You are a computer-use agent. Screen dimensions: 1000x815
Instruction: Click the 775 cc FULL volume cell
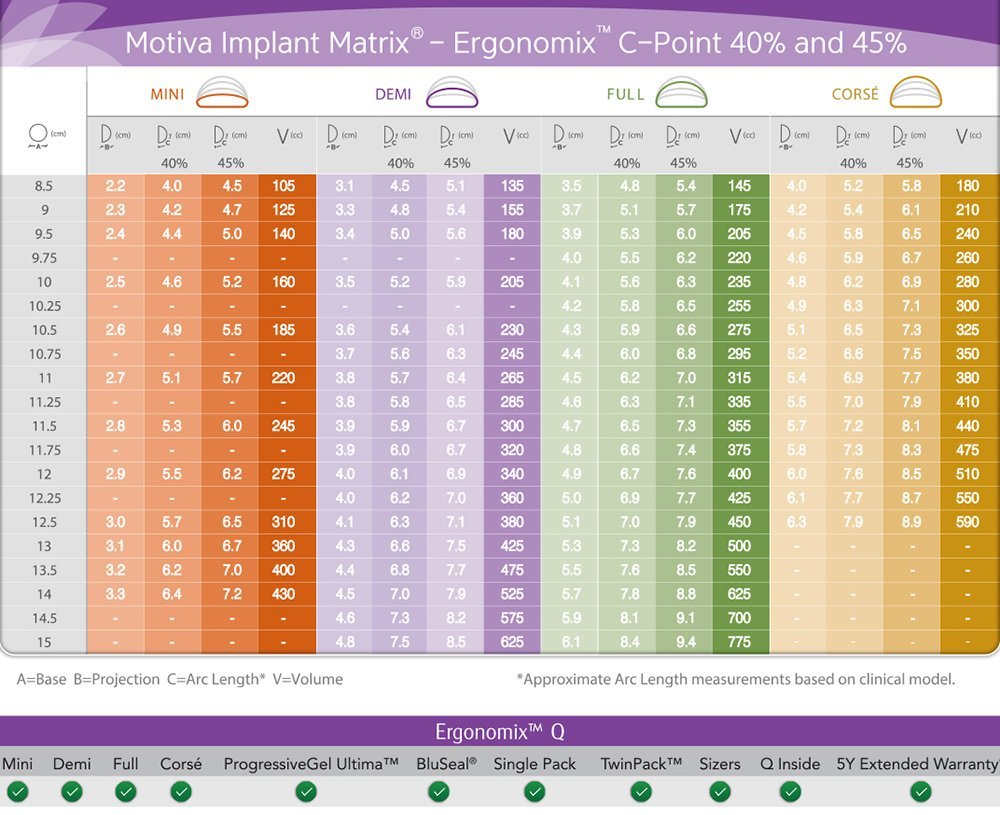click(741, 642)
